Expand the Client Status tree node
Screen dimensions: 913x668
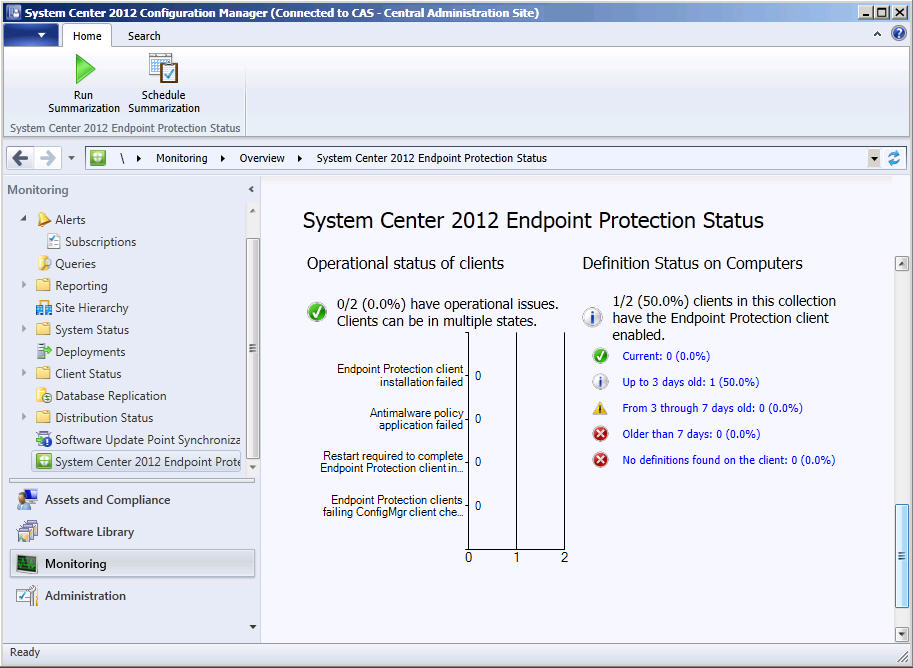click(x=24, y=373)
